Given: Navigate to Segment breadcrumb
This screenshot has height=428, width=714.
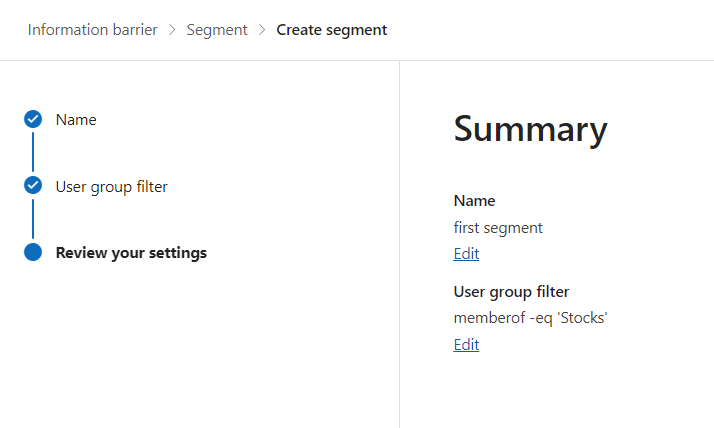Looking at the screenshot, I should (x=217, y=30).
